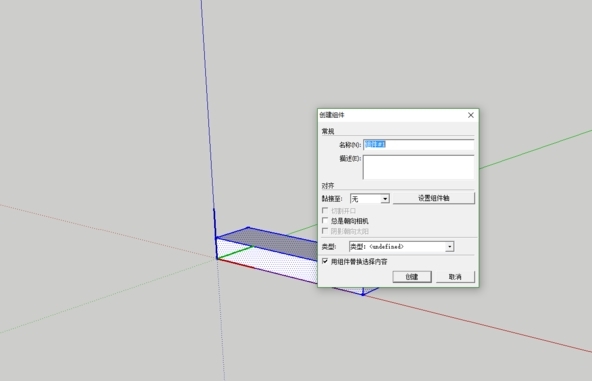The image size is (592, 381).
Task: Click the 设置组件轴 button
Action: (433, 198)
